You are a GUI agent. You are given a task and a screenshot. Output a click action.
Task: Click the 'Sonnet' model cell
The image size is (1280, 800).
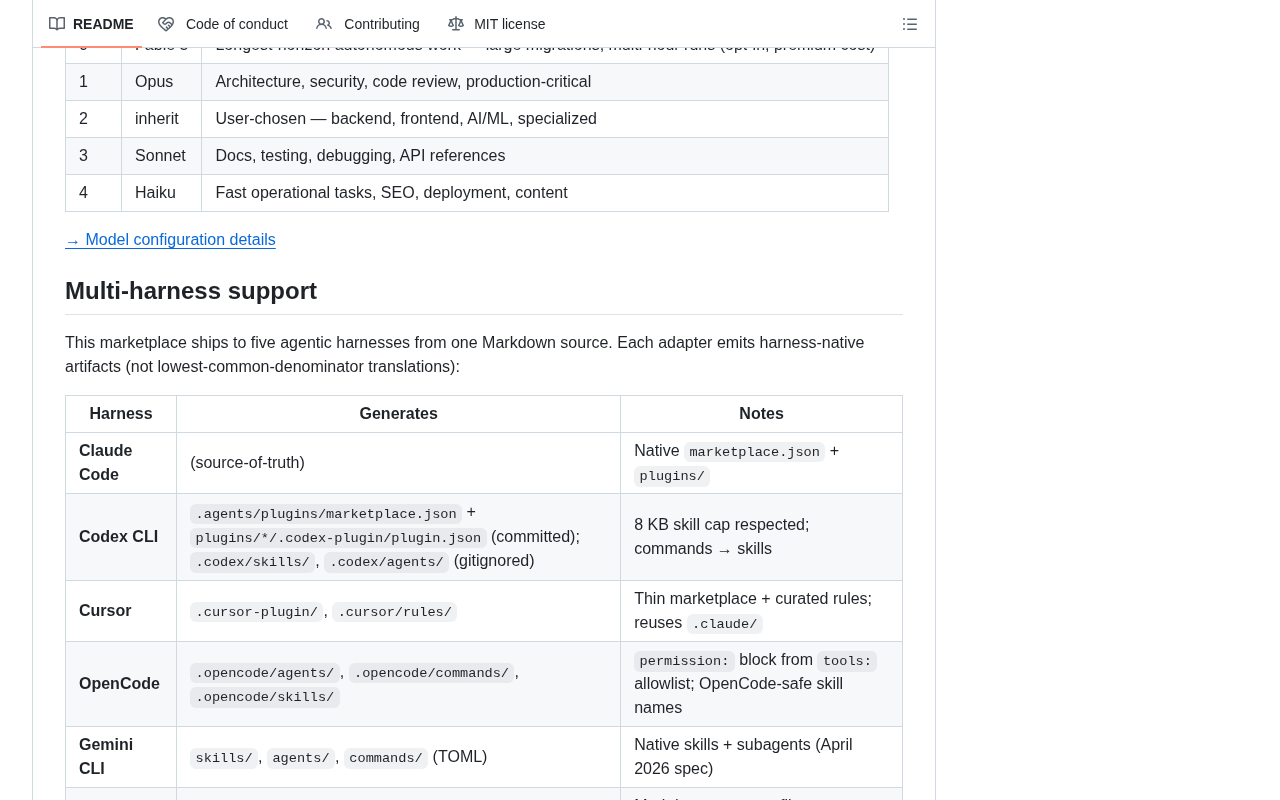pyautogui.click(x=161, y=156)
